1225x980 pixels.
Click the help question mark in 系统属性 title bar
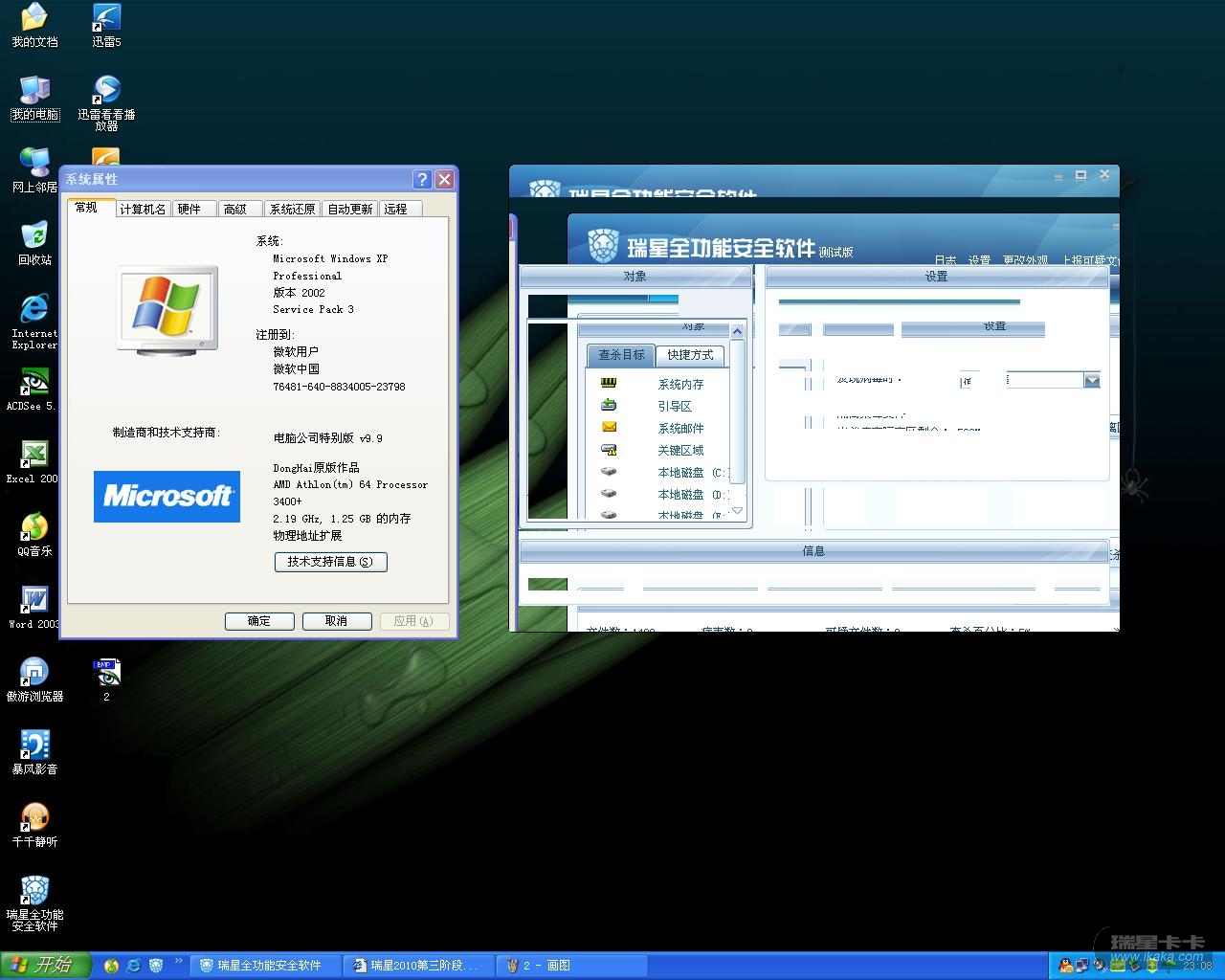[423, 179]
